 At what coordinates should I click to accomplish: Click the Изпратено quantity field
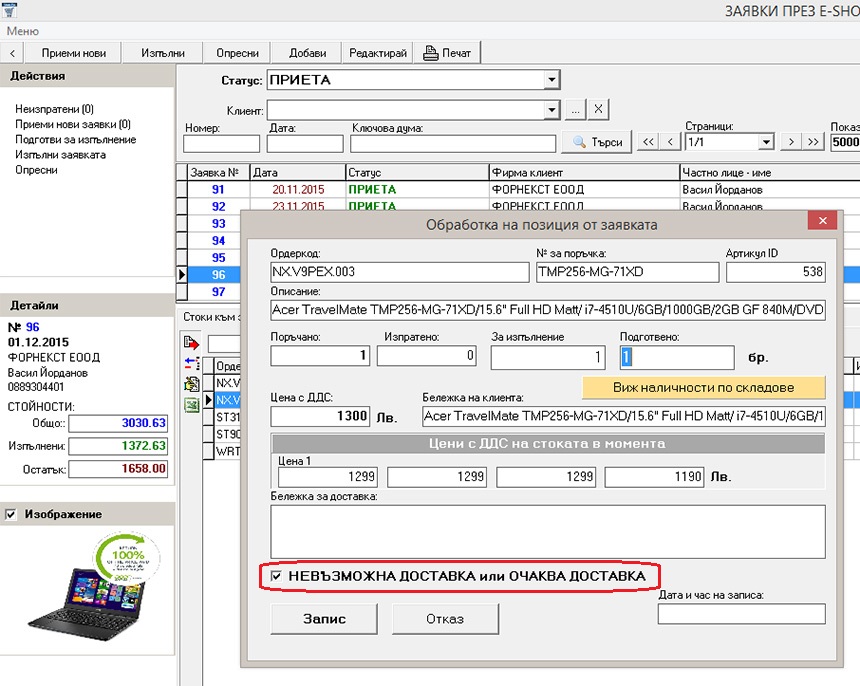coord(427,356)
